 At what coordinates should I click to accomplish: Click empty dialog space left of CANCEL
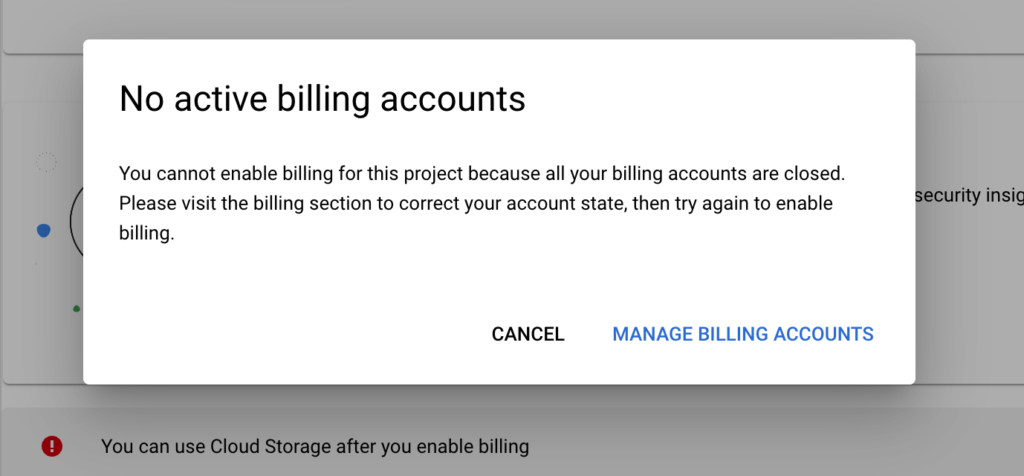[x=300, y=334]
